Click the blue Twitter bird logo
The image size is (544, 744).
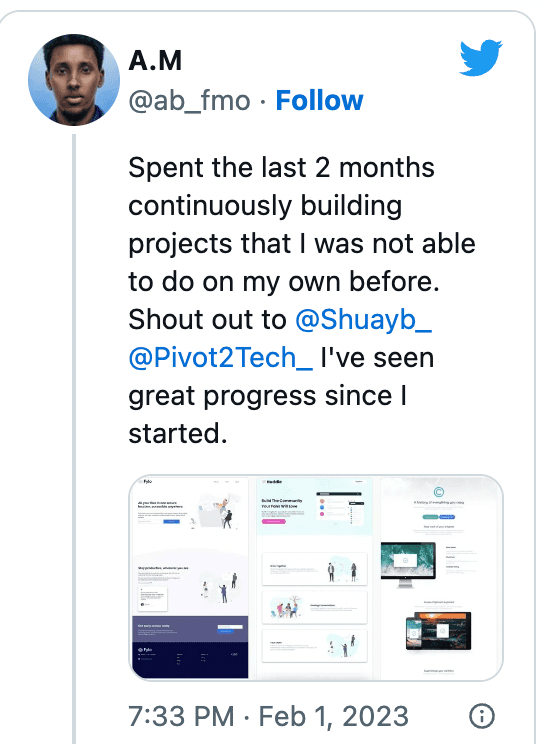(481, 57)
